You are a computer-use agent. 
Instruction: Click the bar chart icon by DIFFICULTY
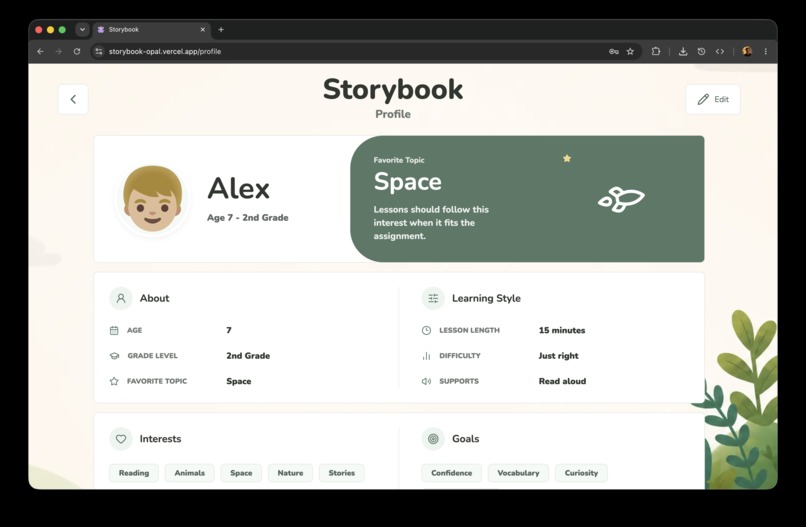coord(426,356)
